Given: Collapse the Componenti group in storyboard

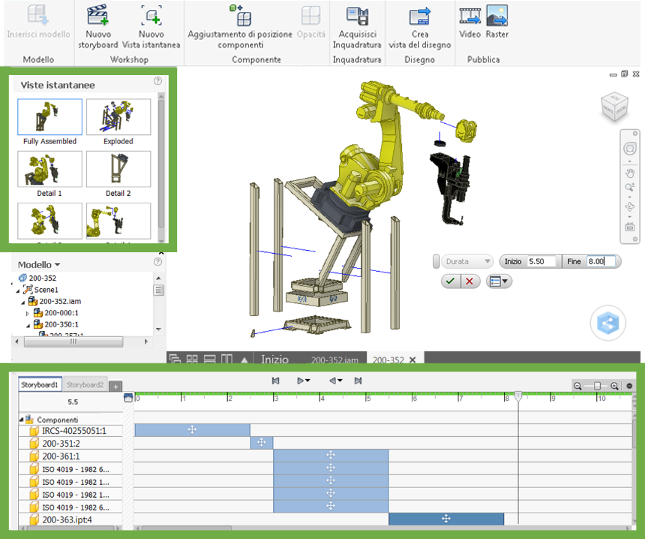Looking at the screenshot, I should pos(21,420).
